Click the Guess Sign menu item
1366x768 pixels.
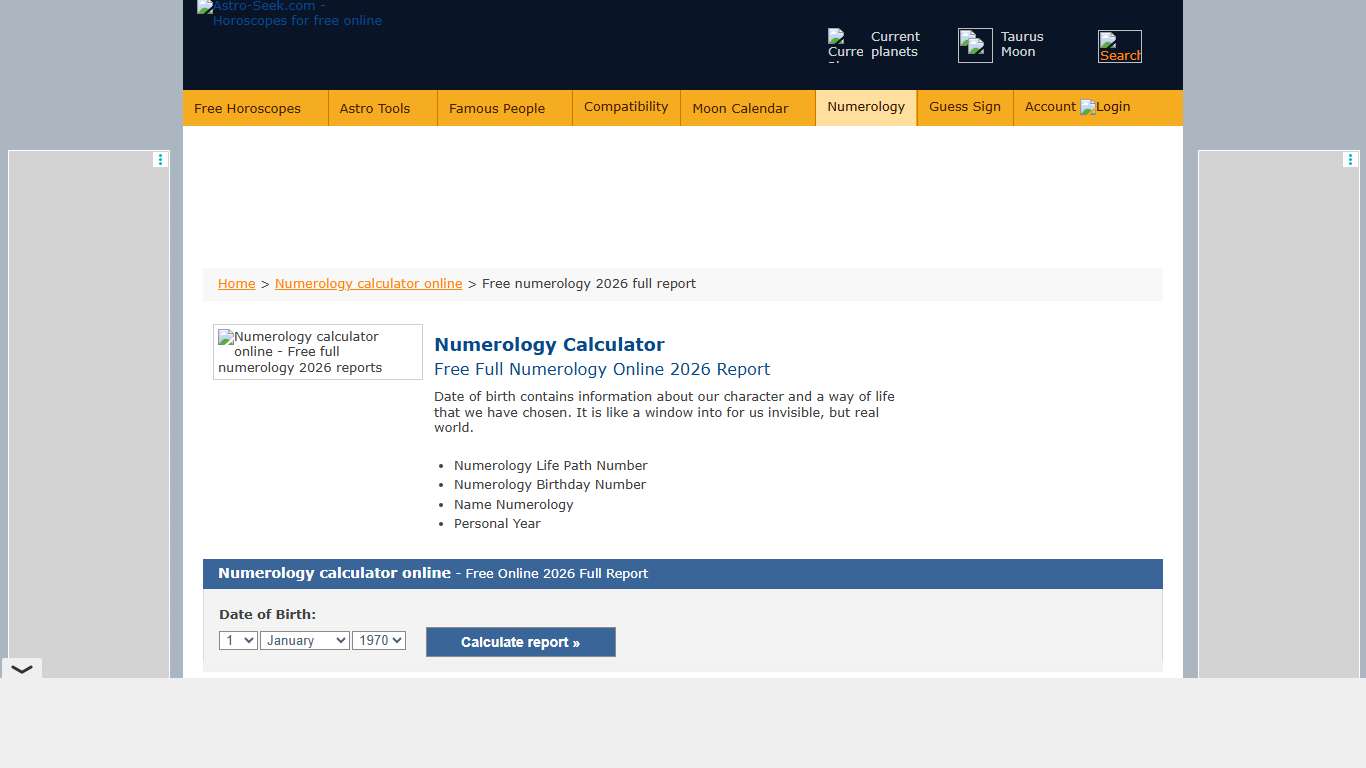point(964,107)
